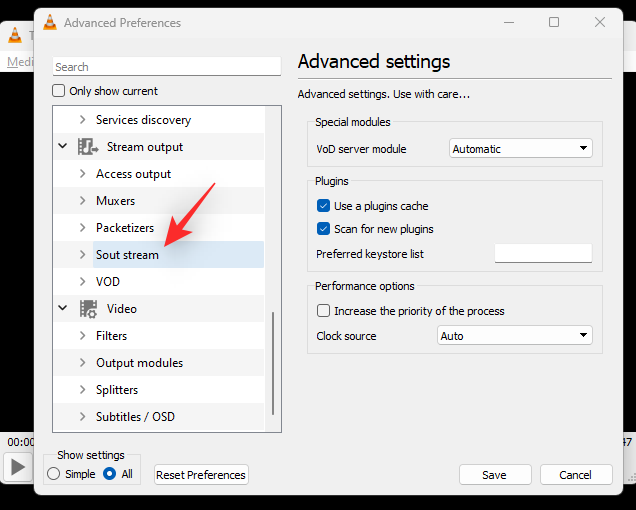The image size is (636, 510).
Task: Click the Reset Preferences button
Action: (x=201, y=474)
